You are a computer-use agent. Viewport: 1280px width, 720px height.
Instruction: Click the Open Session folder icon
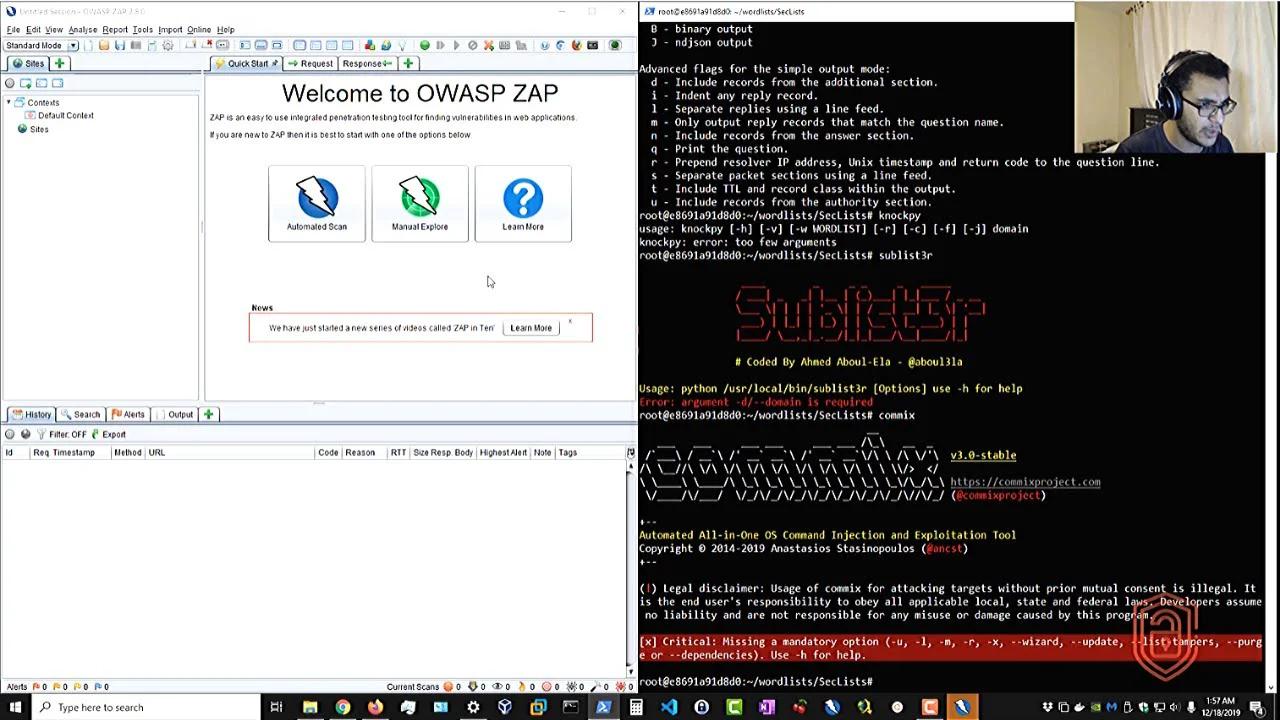[104, 45]
